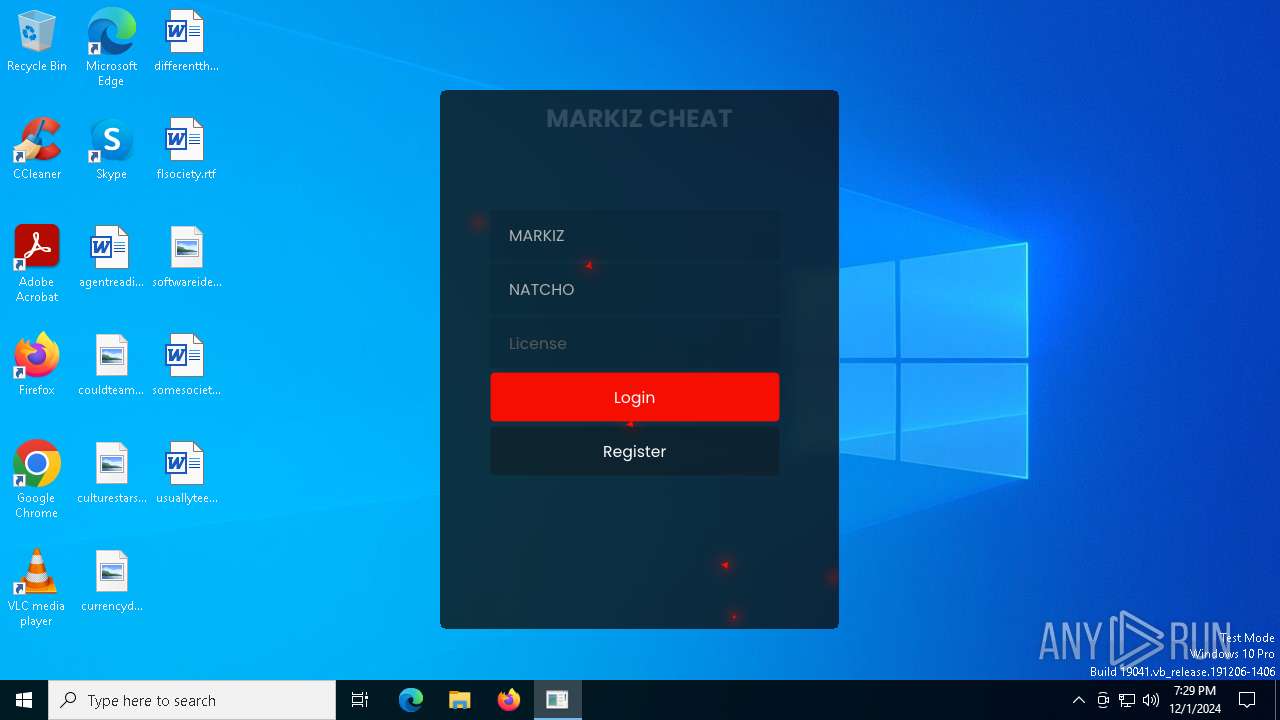This screenshot has width=1280, height=720.
Task: Select the CCleaner desktop shortcut
Action: (37, 150)
